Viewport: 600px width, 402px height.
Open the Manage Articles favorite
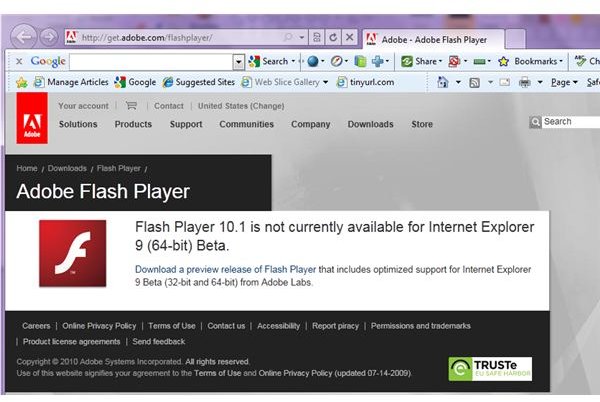(71, 82)
